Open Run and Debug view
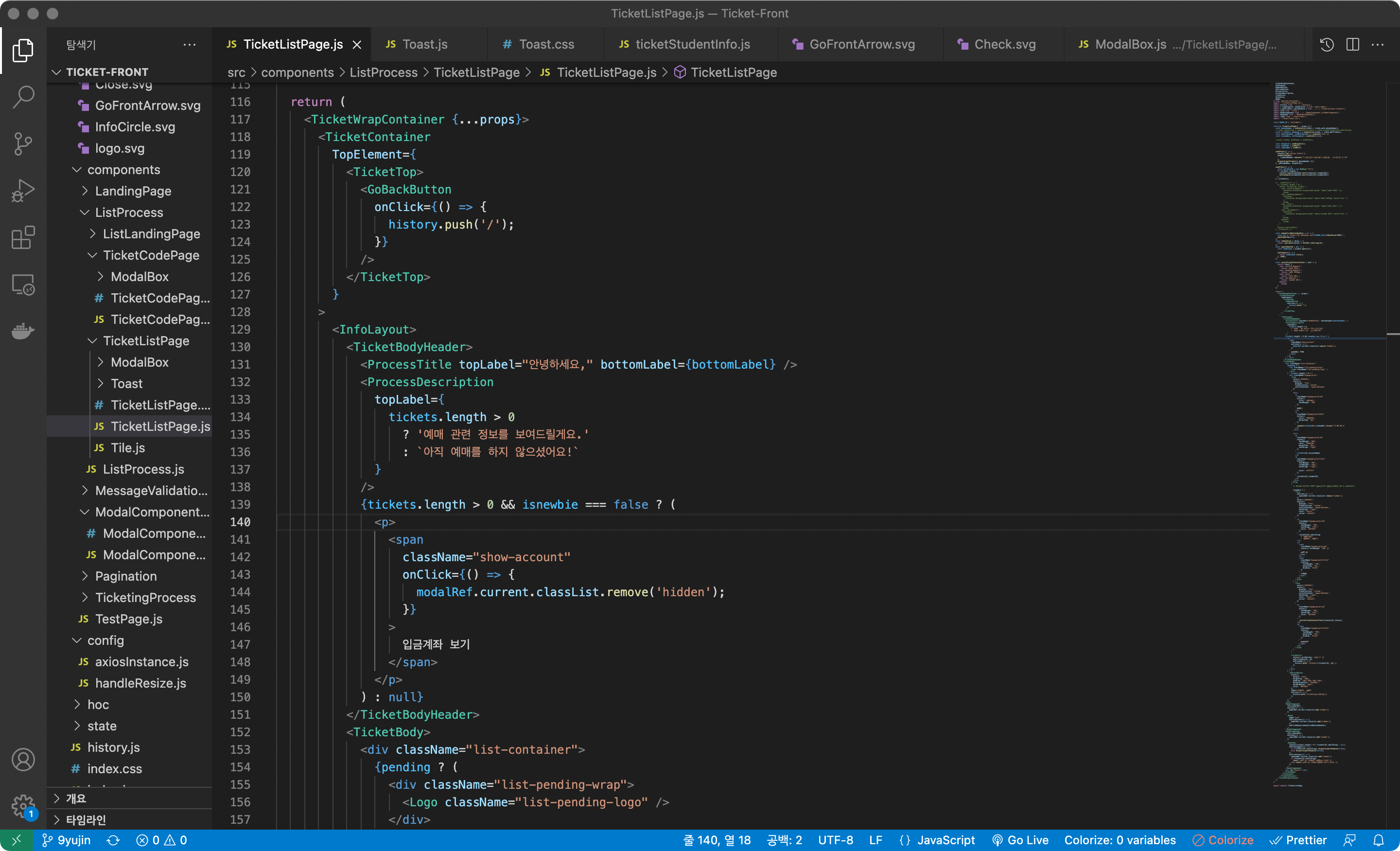Screen dimensions: 1400x851 pos(23,191)
